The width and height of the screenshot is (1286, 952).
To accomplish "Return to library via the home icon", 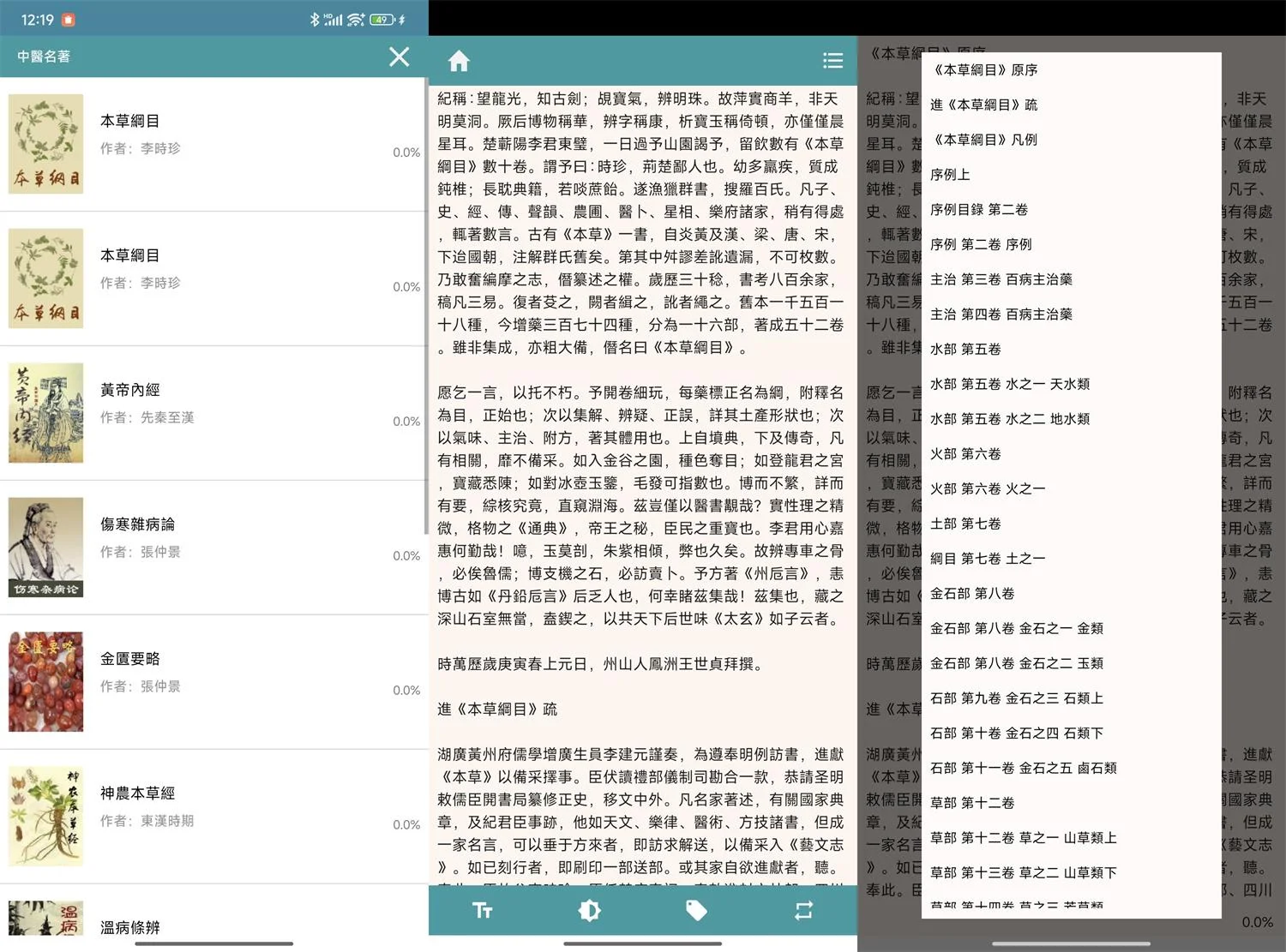I will pos(460,60).
